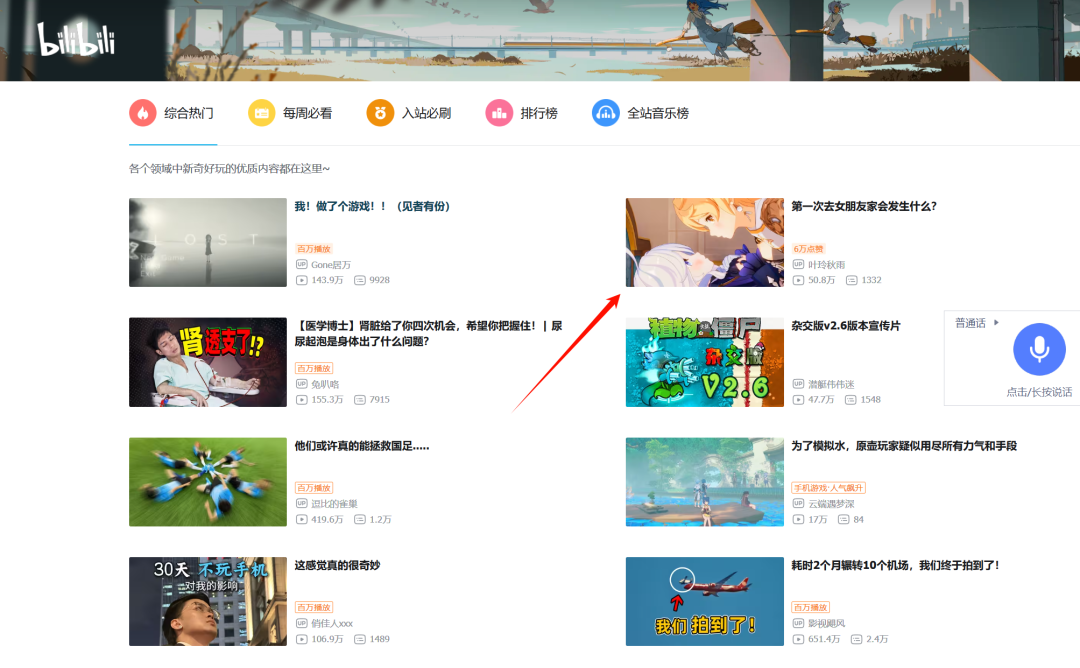Image resolution: width=1080 pixels, height=668 pixels.
Task: Open video title 第一次去女朋友家会发生什么?
Action: [864, 206]
